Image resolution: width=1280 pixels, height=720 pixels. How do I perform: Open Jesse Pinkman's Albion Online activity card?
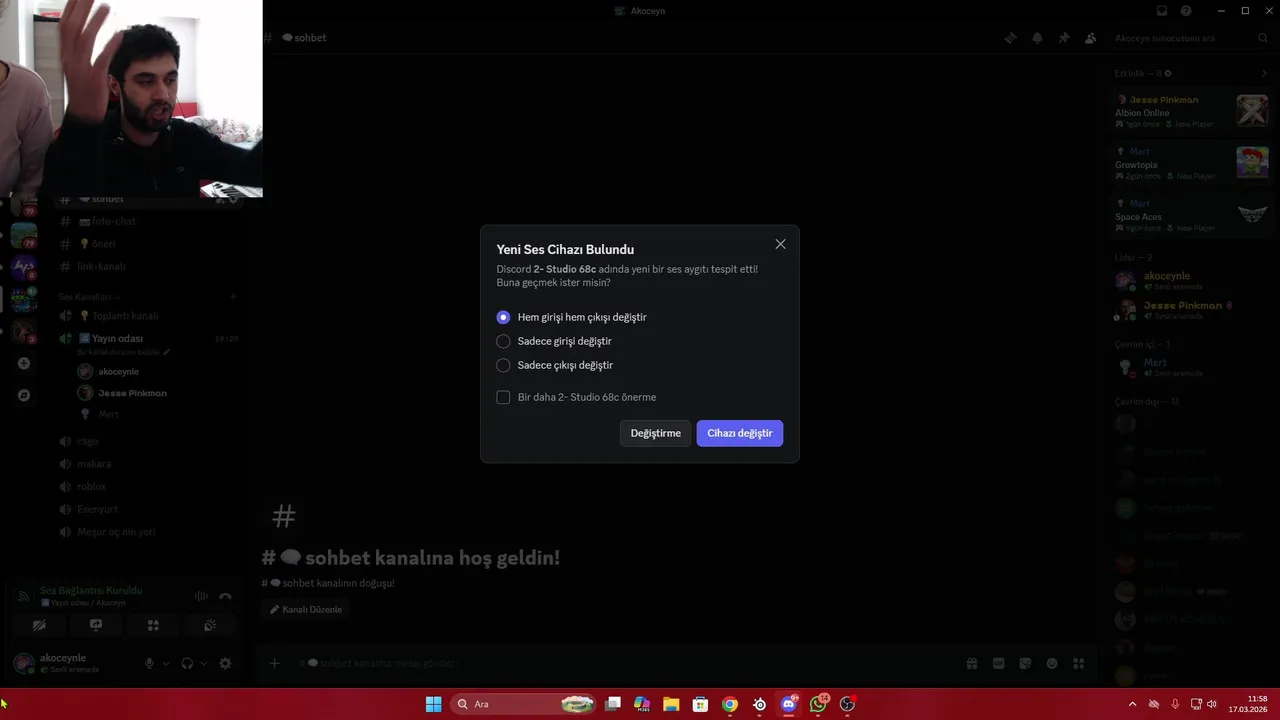(1191, 111)
